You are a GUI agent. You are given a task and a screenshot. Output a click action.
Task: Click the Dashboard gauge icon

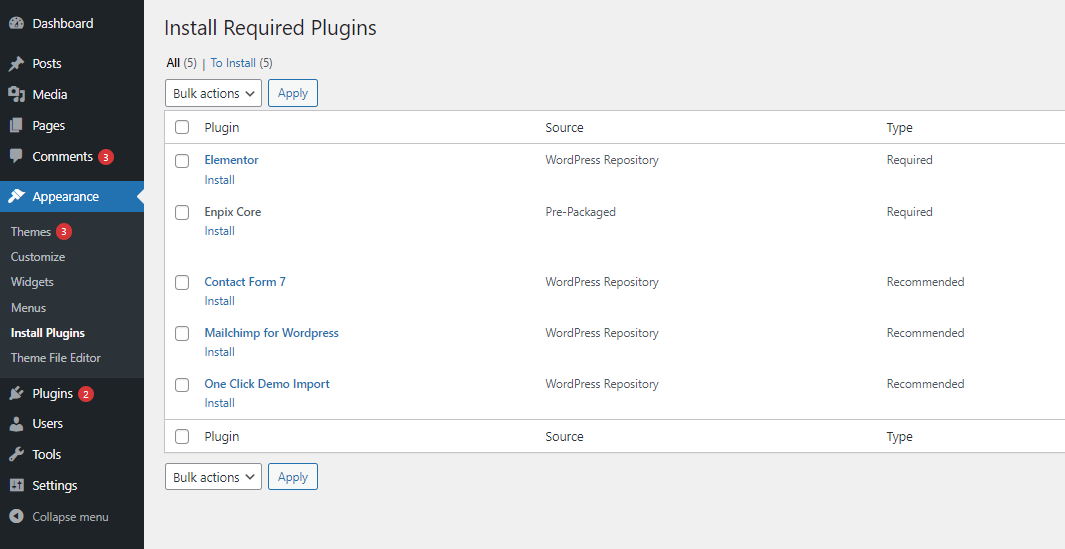pyautogui.click(x=16, y=23)
